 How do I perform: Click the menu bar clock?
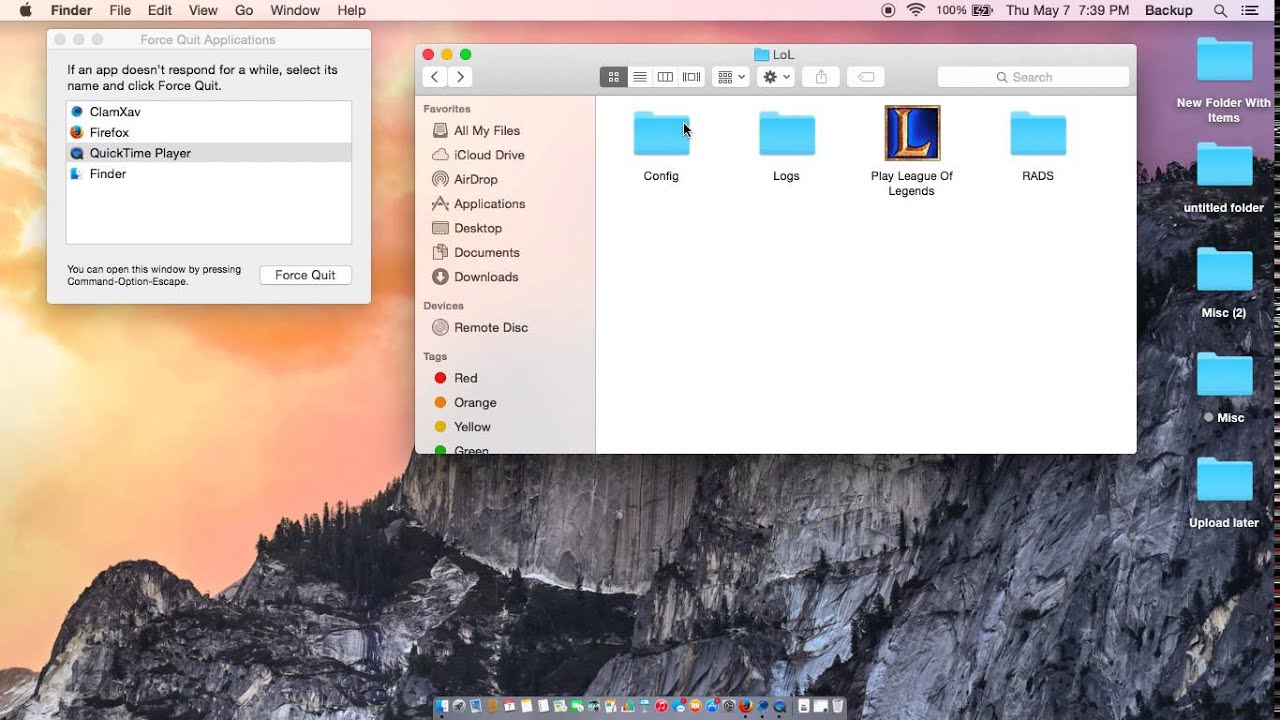click(1067, 10)
